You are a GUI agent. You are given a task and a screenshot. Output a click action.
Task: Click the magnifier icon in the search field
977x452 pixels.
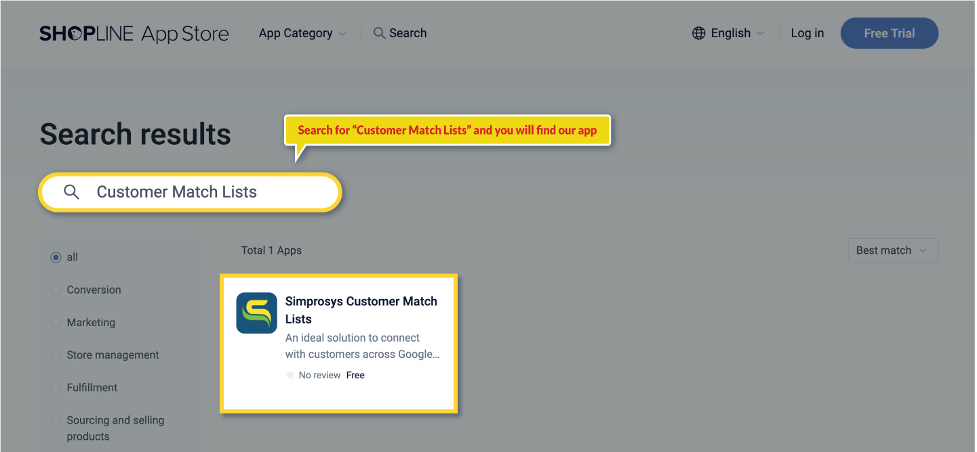[72, 192]
